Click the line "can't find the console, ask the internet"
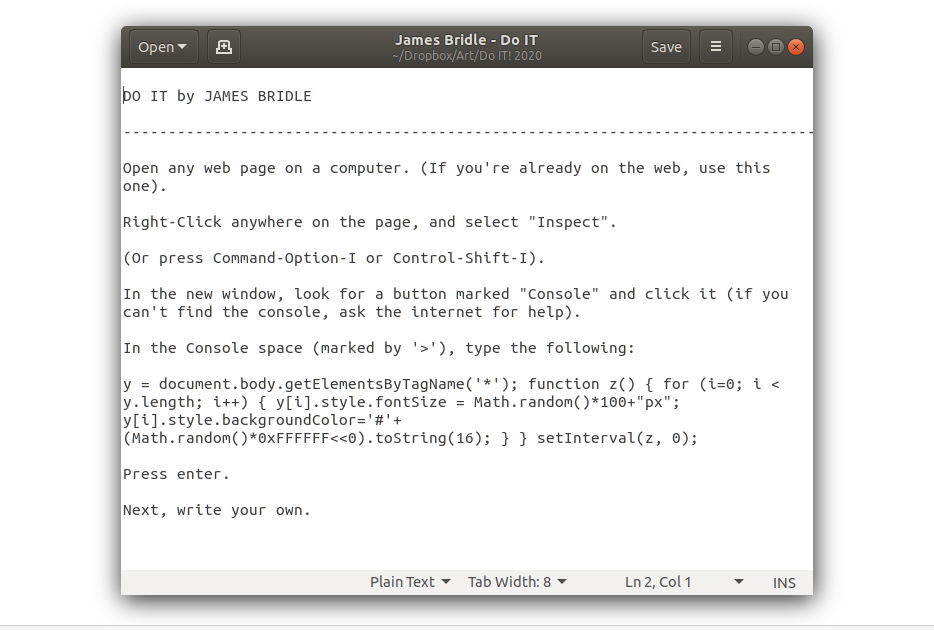934x630 pixels. 351,312
